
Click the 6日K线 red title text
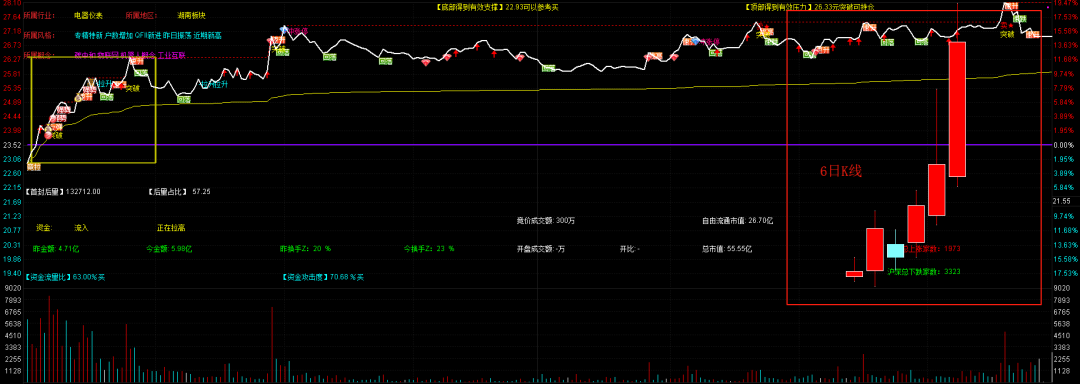click(840, 173)
